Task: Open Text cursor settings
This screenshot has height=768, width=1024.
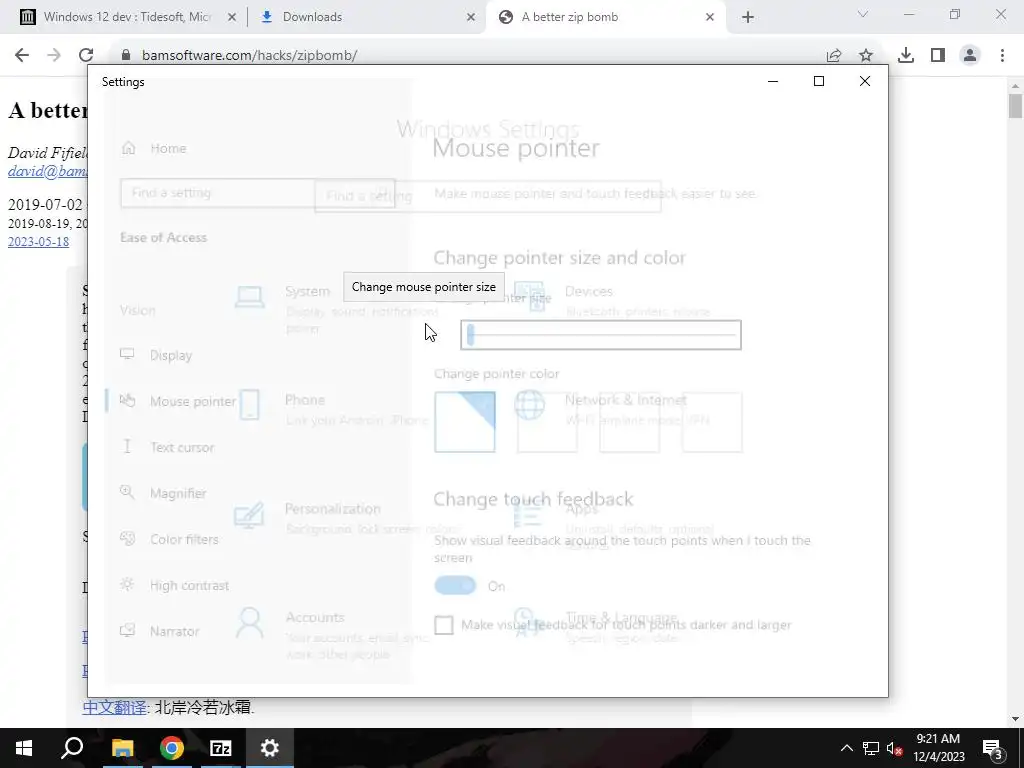Action: [167, 447]
